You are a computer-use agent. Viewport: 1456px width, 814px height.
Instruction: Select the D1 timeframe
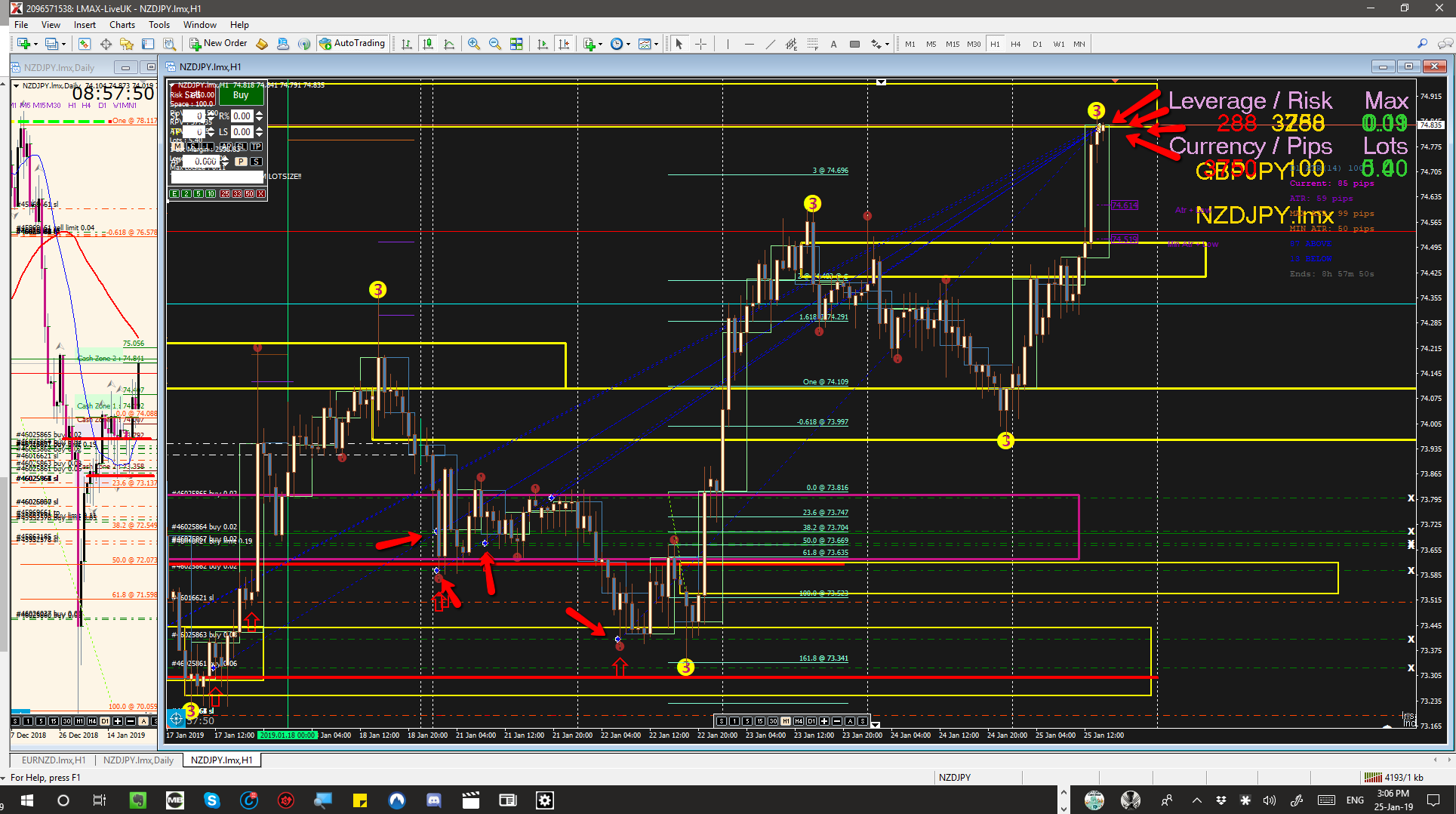point(1037,44)
